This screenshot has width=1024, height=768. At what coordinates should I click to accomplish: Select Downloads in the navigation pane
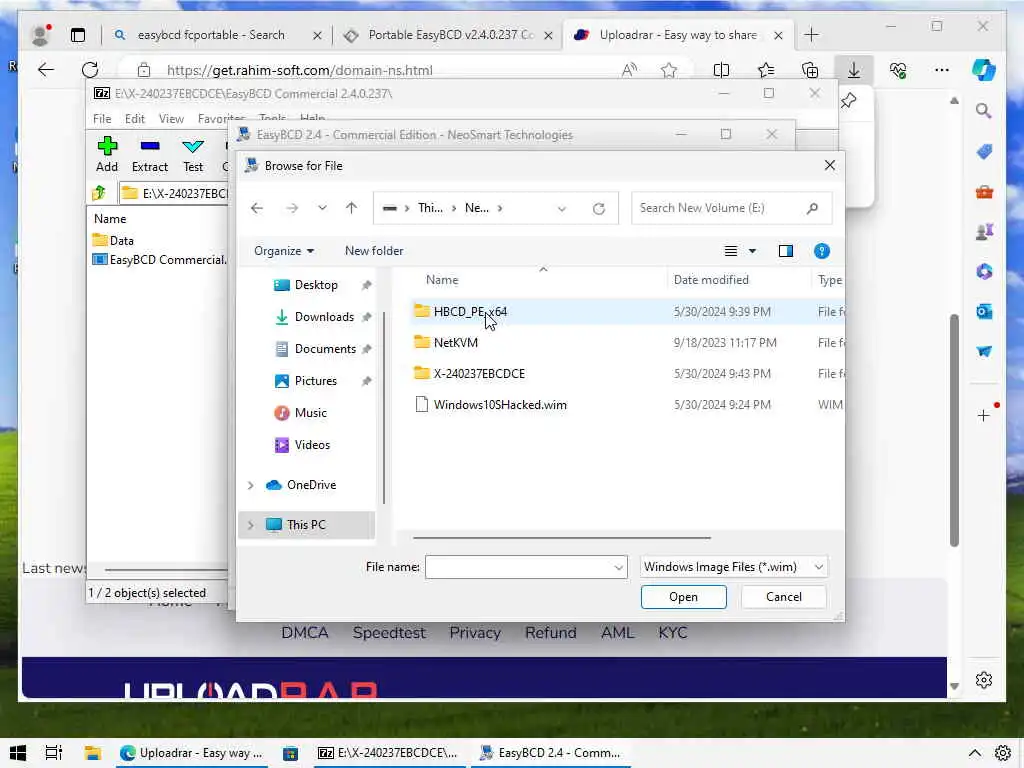[x=324, y=317]
